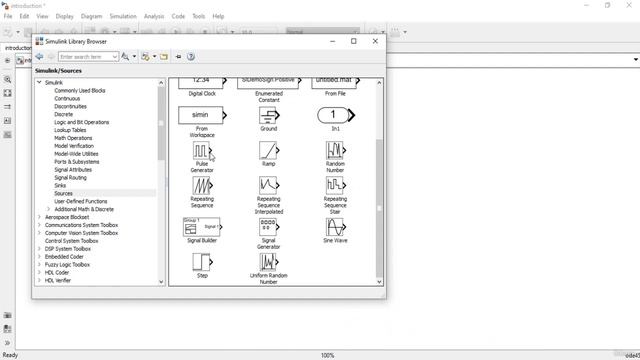The image size is (640, 360).
Task: Select the Pulse Generator block
Action: [x=202, y=151]
